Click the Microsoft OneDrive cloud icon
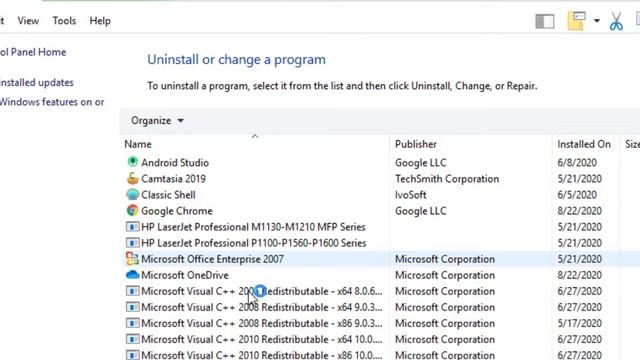Viewport: 640px width, 360px height. [x=132, y=275]
